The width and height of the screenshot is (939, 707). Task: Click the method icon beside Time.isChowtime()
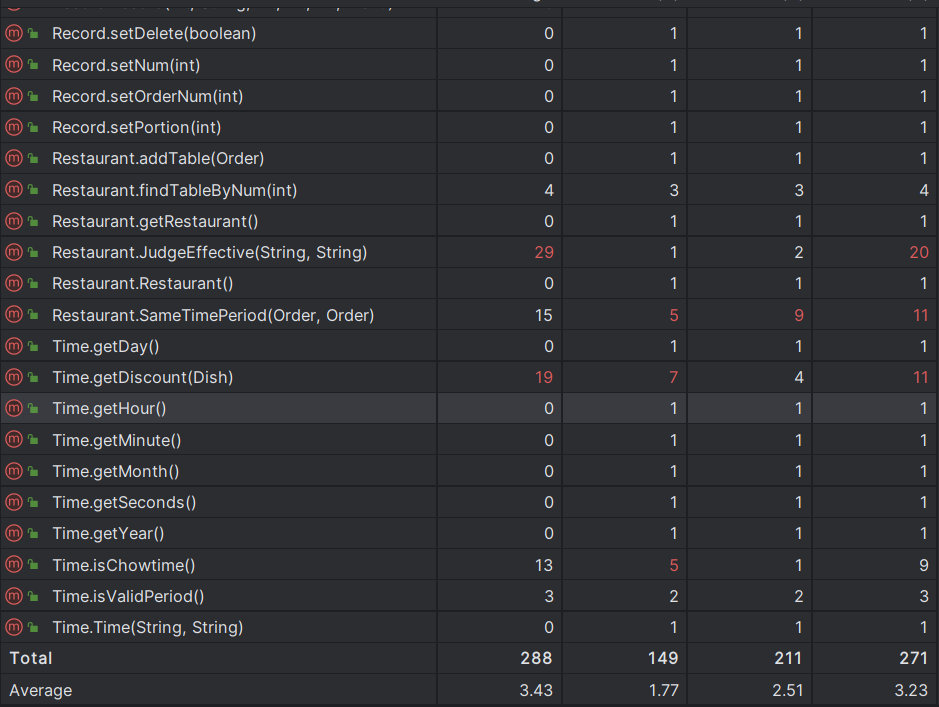(x=14, y=565)
